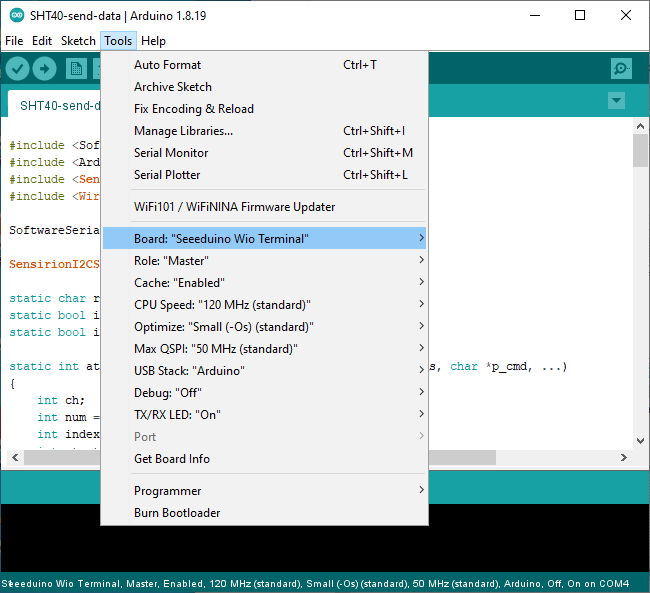This screenshot has height=593, width=650.
Task: Open the tab dropdown arrow button
Action: (x=616, y=100)
